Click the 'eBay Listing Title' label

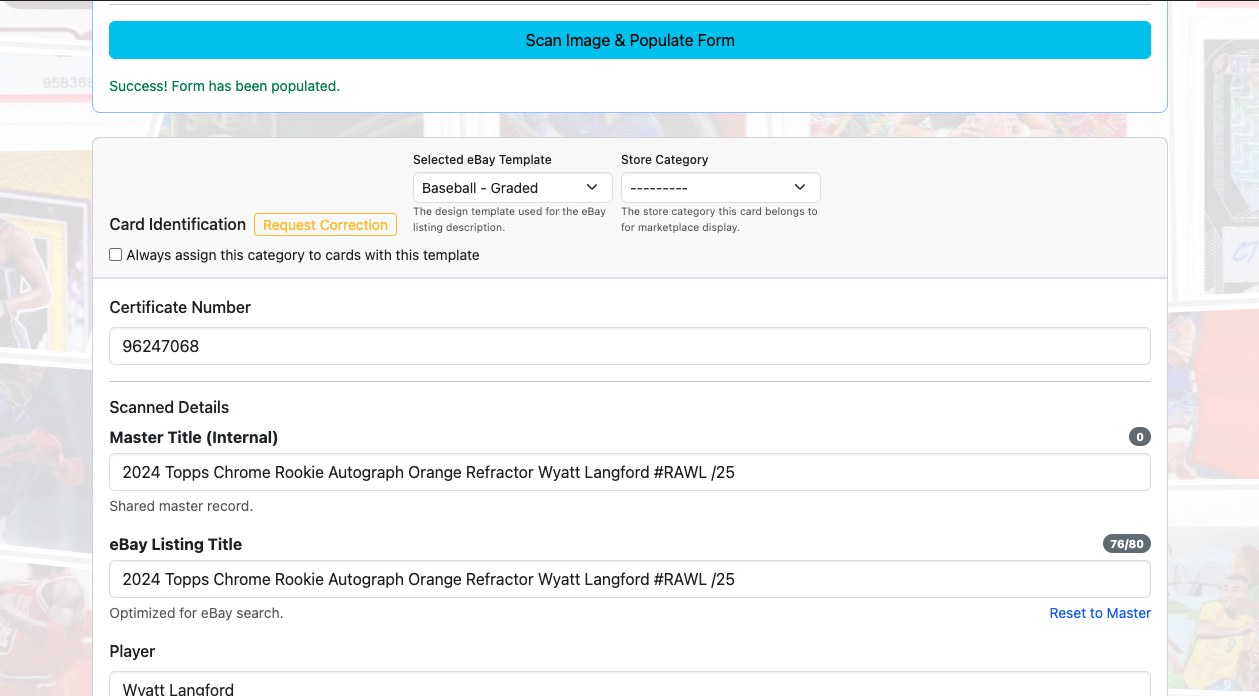pyautogui.click(x=175, y=544)
